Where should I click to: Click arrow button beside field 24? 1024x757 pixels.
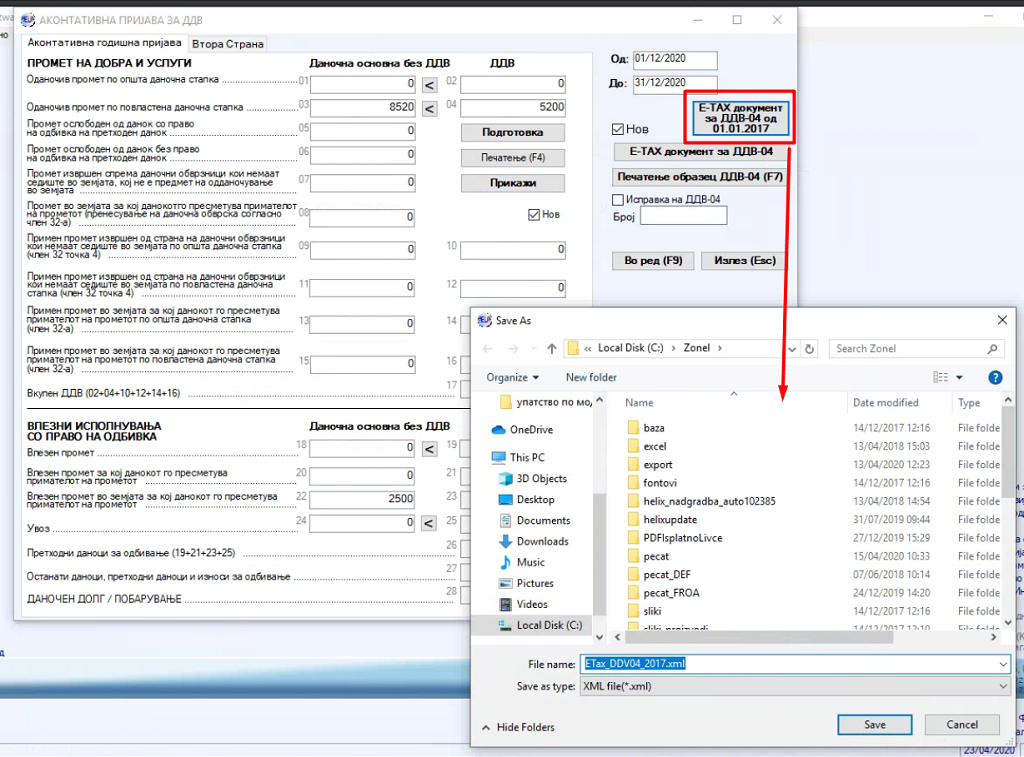tap(429, 523)
